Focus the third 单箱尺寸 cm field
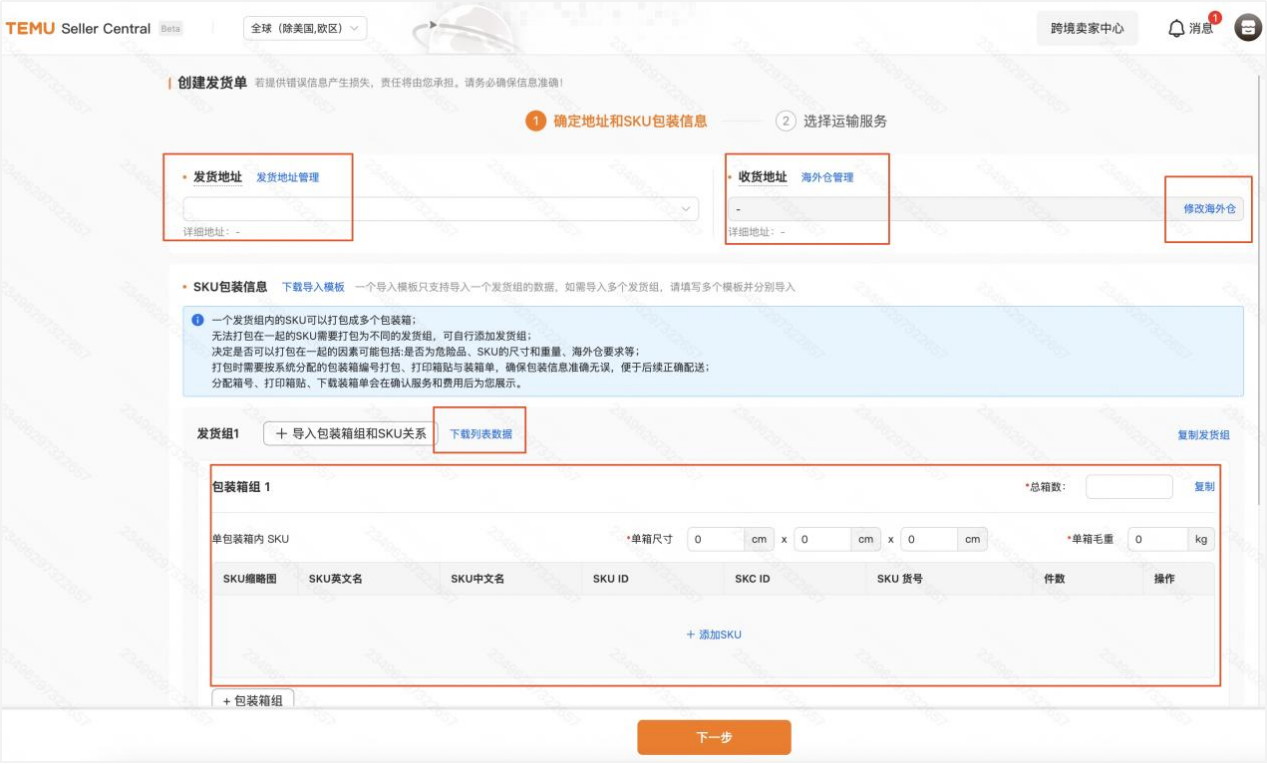The height and width of the screenshot is (764, 1267). pos(929,539)
